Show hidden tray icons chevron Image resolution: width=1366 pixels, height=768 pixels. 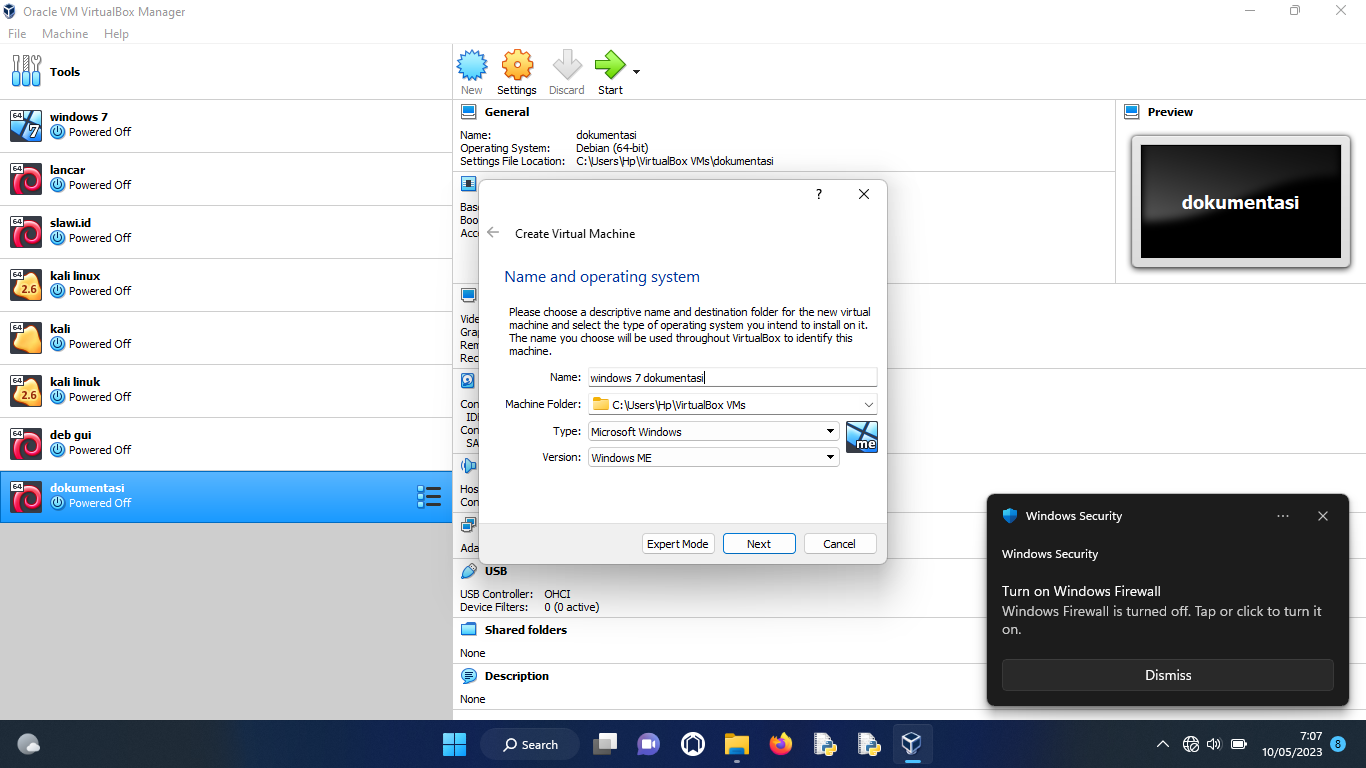tap(1162, 744)
